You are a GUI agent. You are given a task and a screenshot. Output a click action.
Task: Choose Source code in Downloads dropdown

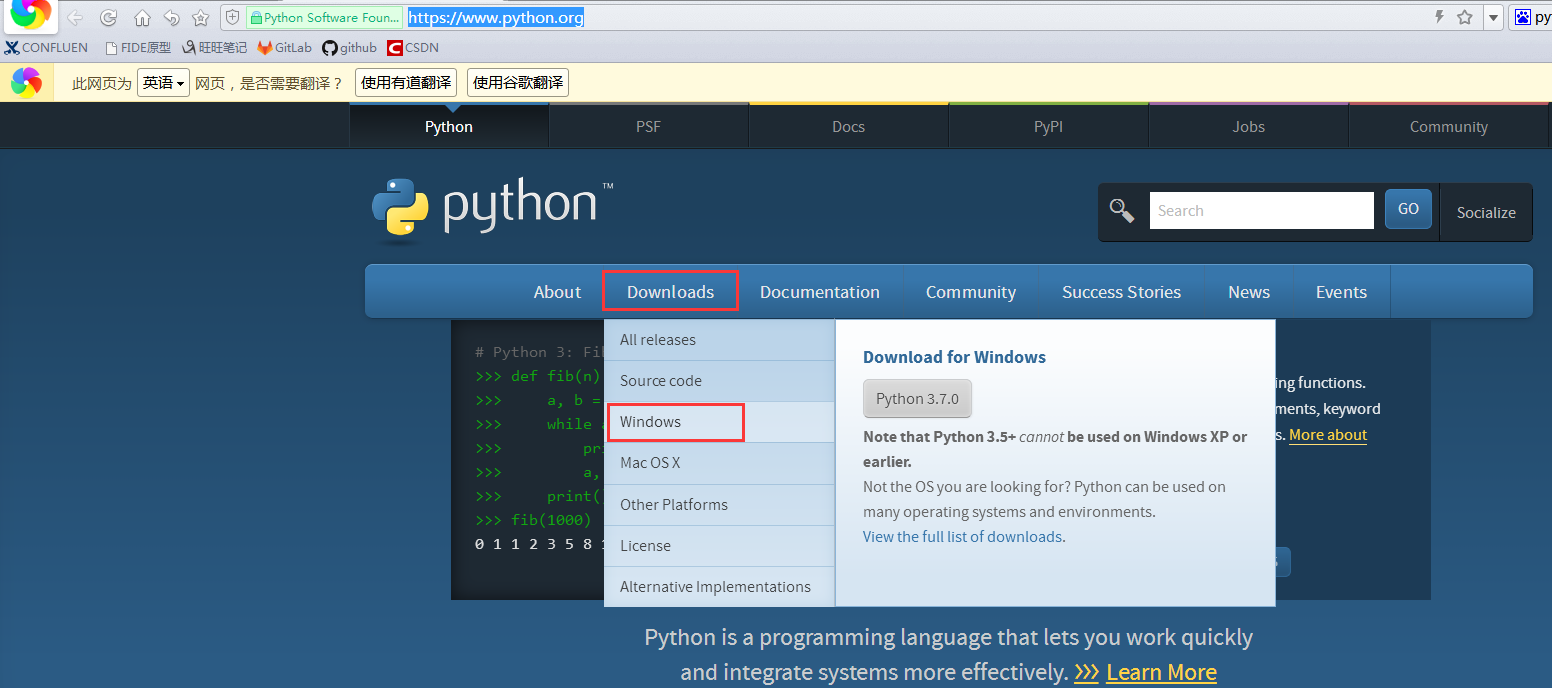point(719,381)
